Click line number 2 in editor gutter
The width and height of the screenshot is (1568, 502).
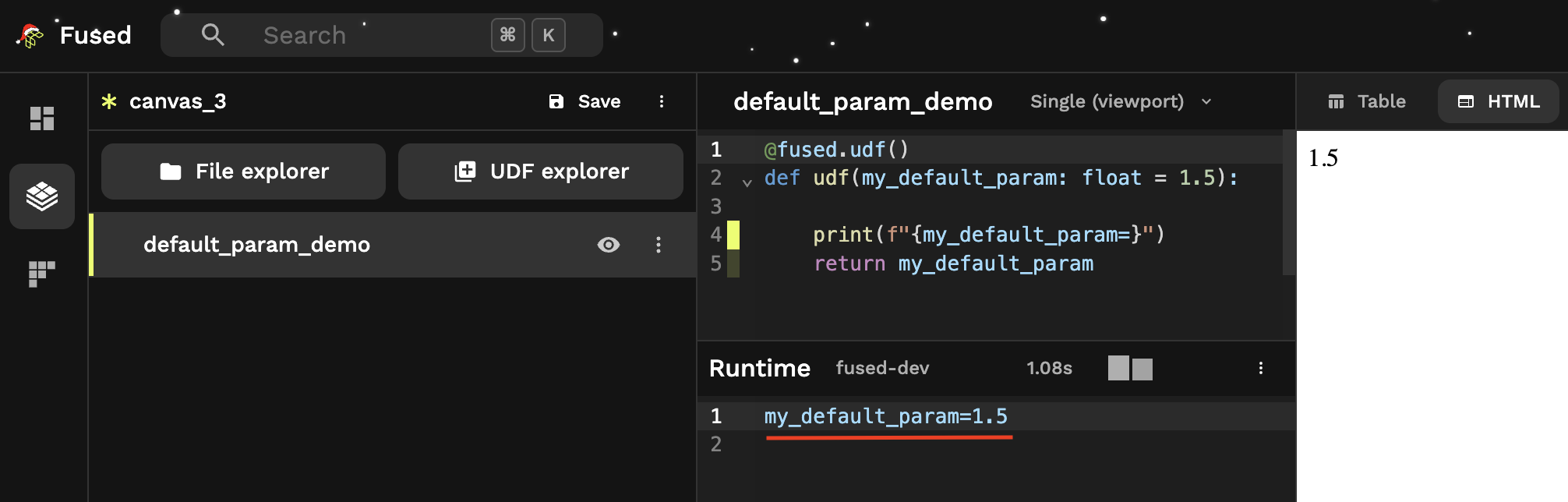point(716,178)
